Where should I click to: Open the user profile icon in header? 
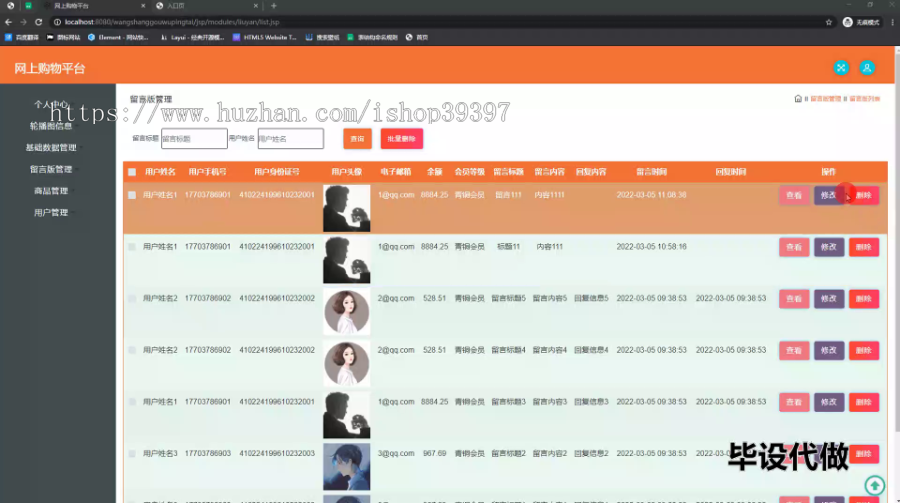pos(867,68)
